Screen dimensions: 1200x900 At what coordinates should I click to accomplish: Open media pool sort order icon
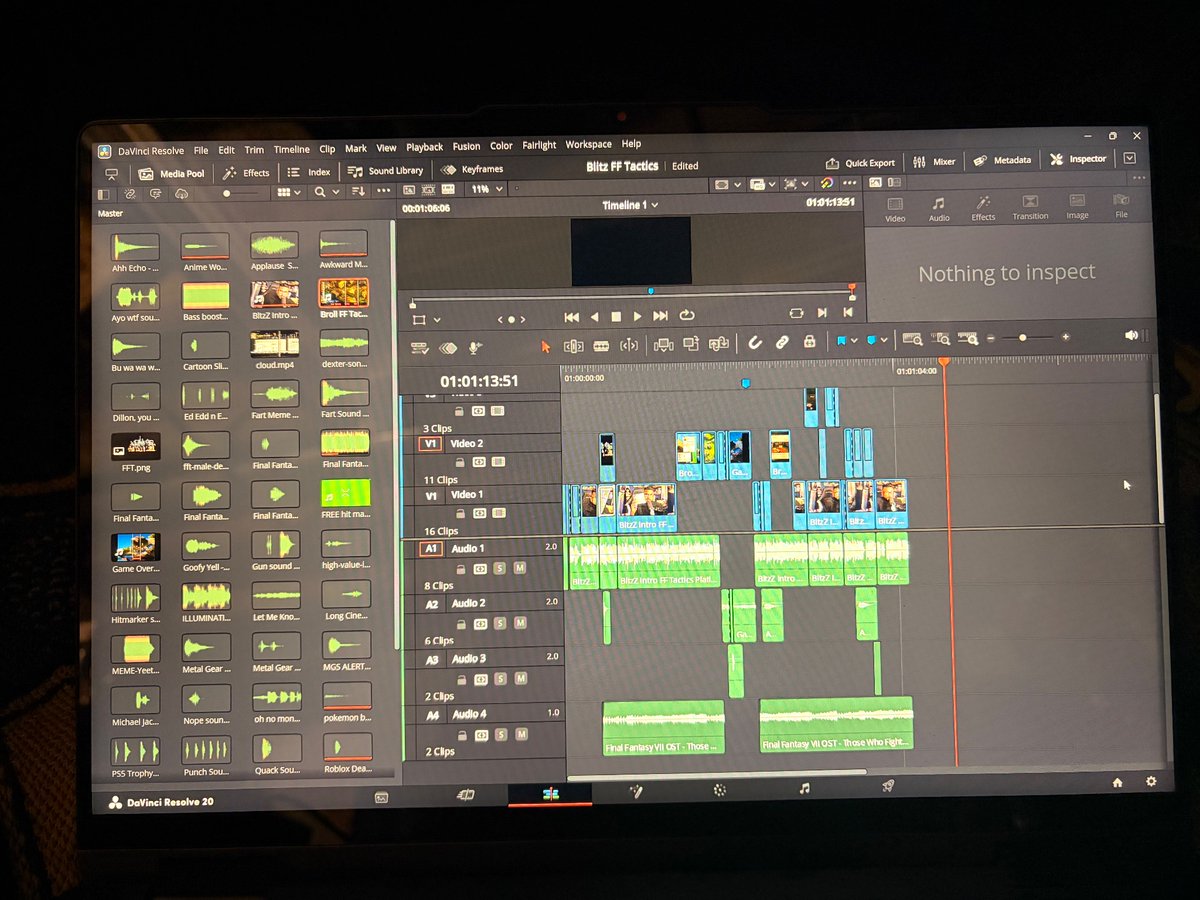tap(359, 191)
